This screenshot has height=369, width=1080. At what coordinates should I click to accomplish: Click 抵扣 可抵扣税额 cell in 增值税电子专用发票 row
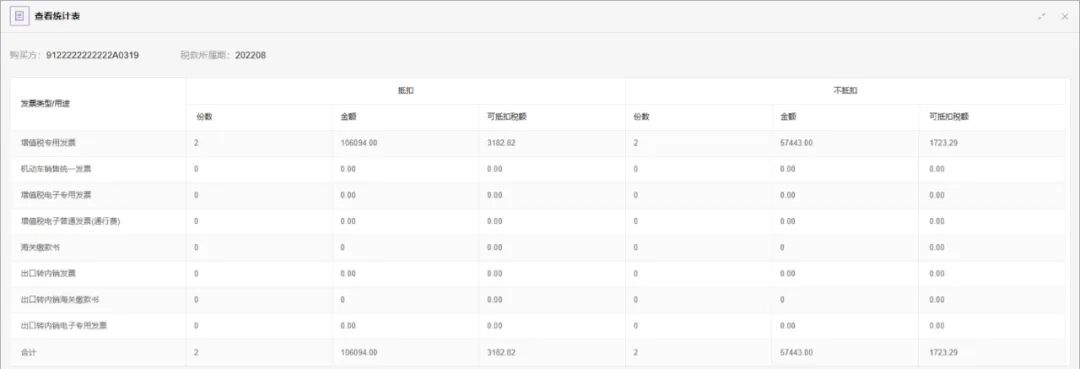click(x=495, y=195)
